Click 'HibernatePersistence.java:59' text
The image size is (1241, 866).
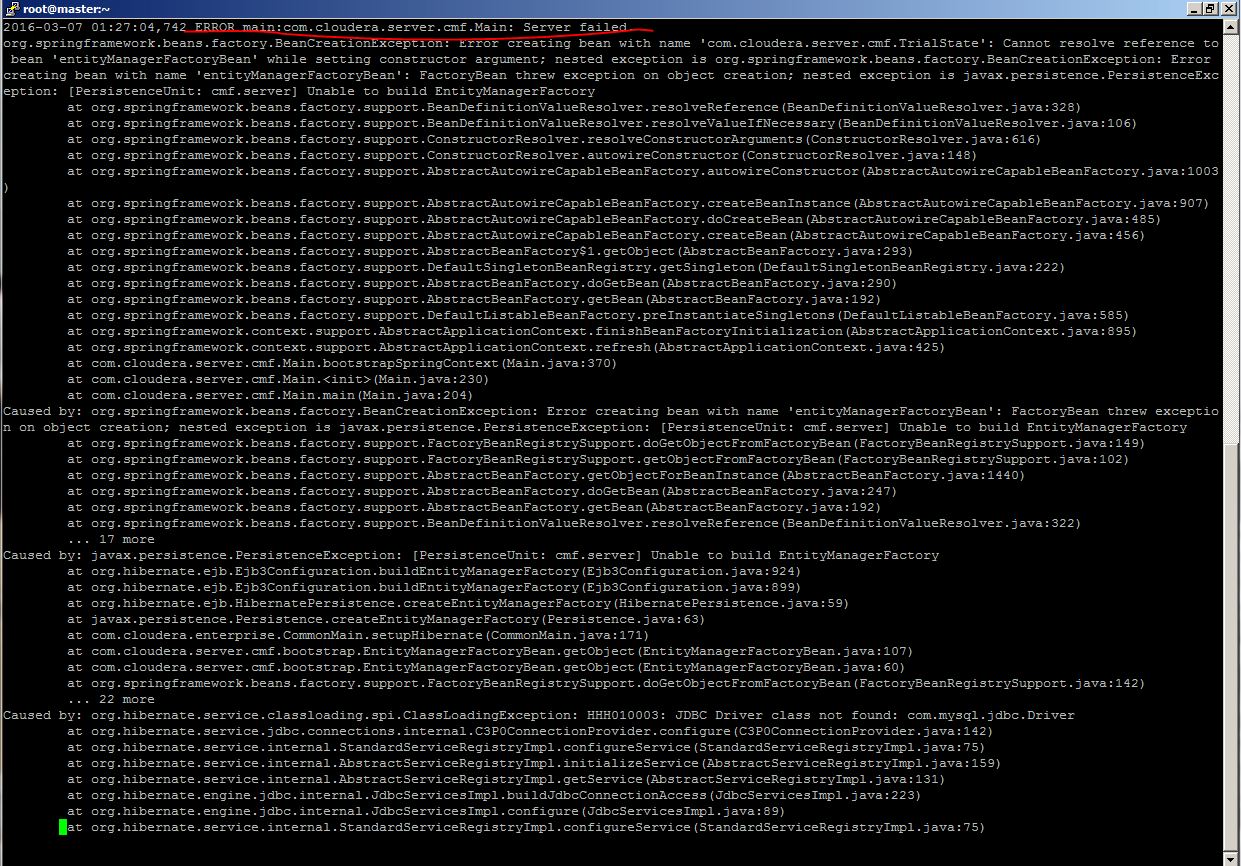coord(727,603)
